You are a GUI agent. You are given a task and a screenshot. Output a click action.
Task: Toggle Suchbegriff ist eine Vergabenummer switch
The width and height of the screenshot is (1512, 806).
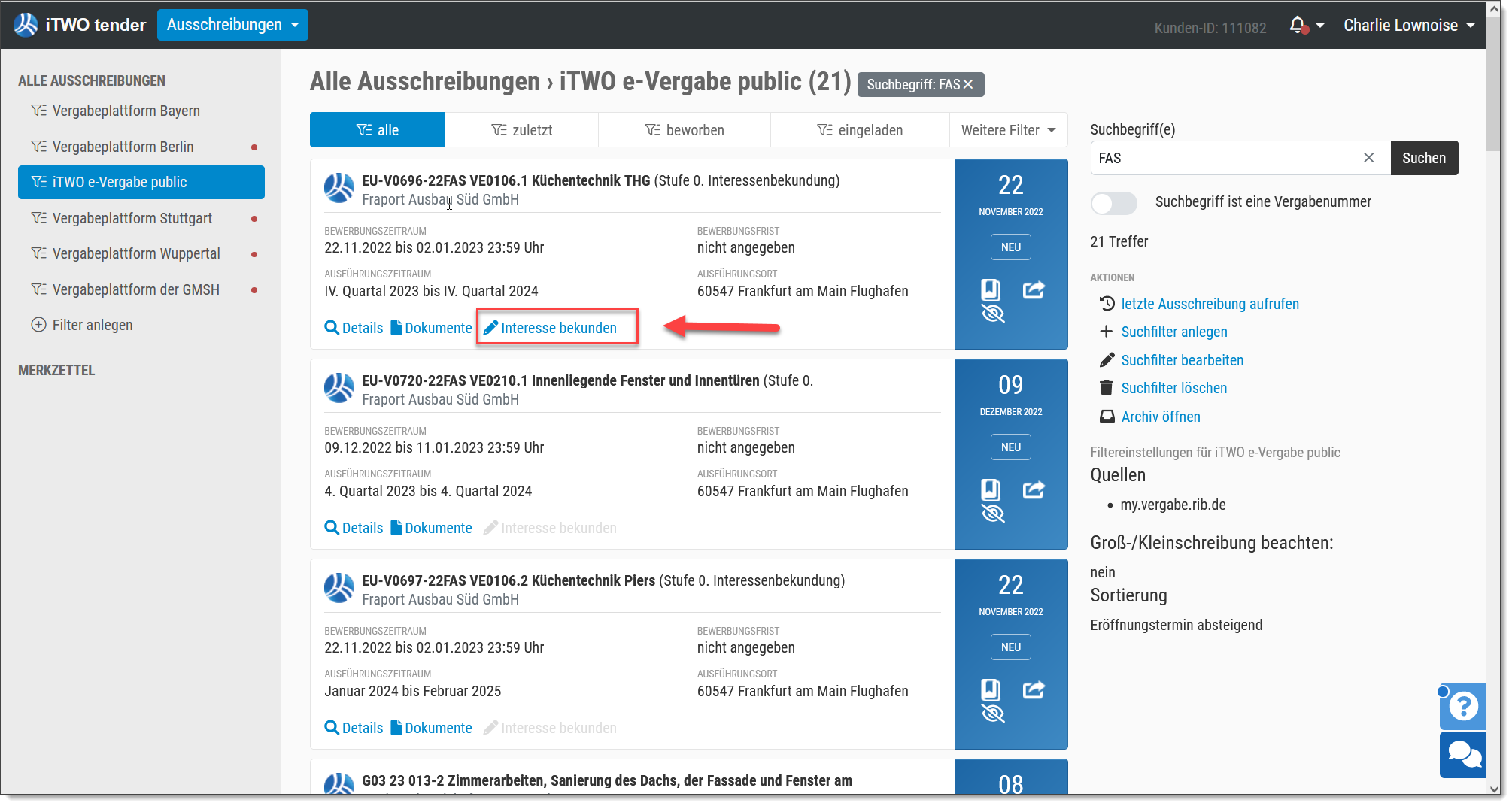[1113, 202]
